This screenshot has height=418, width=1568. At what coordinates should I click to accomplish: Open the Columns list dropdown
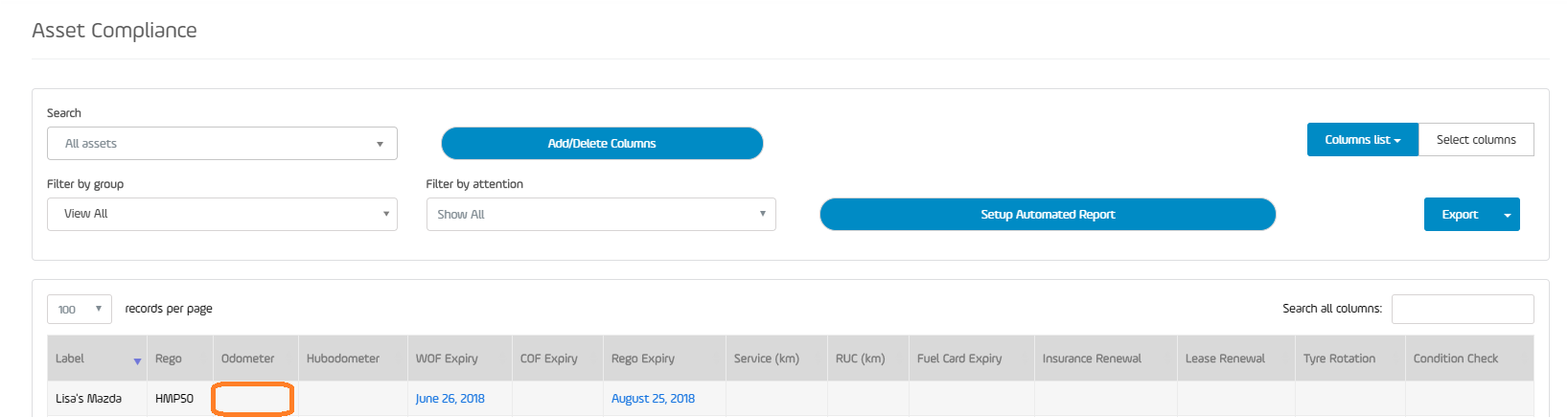pos(1362,139)
